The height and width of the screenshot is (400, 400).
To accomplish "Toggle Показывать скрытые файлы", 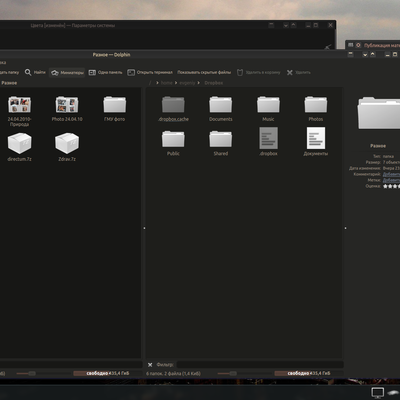I will point(204,72).
